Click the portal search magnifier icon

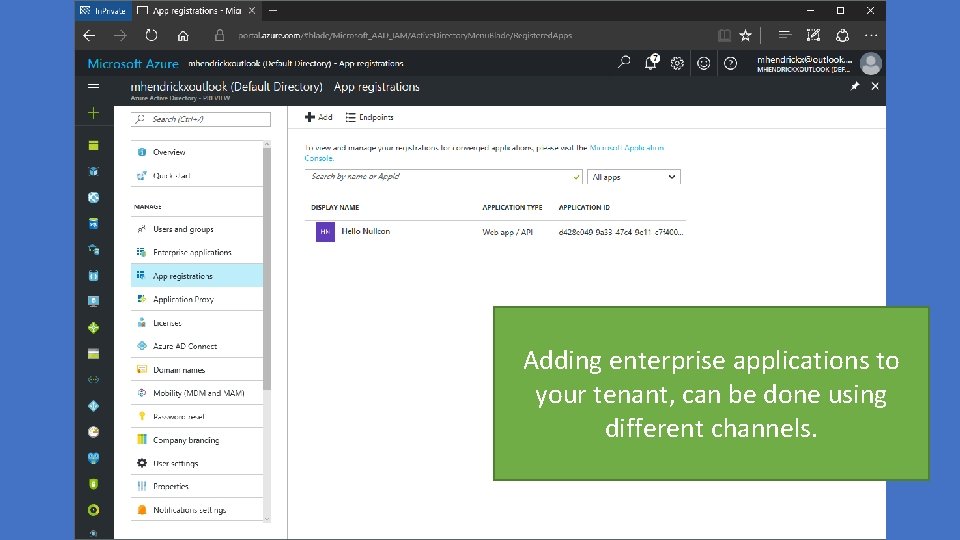[624, 62]
